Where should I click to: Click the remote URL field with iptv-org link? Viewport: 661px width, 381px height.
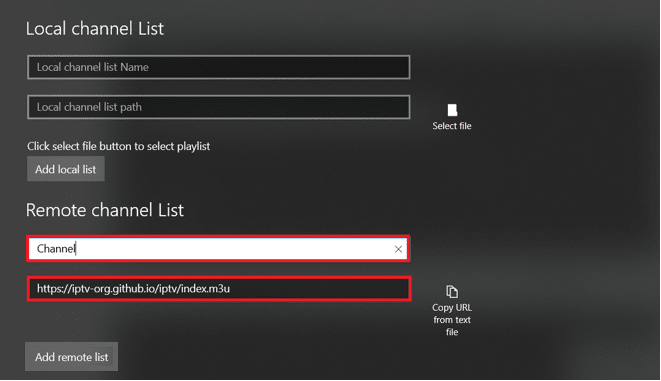(x=218, y=289)
